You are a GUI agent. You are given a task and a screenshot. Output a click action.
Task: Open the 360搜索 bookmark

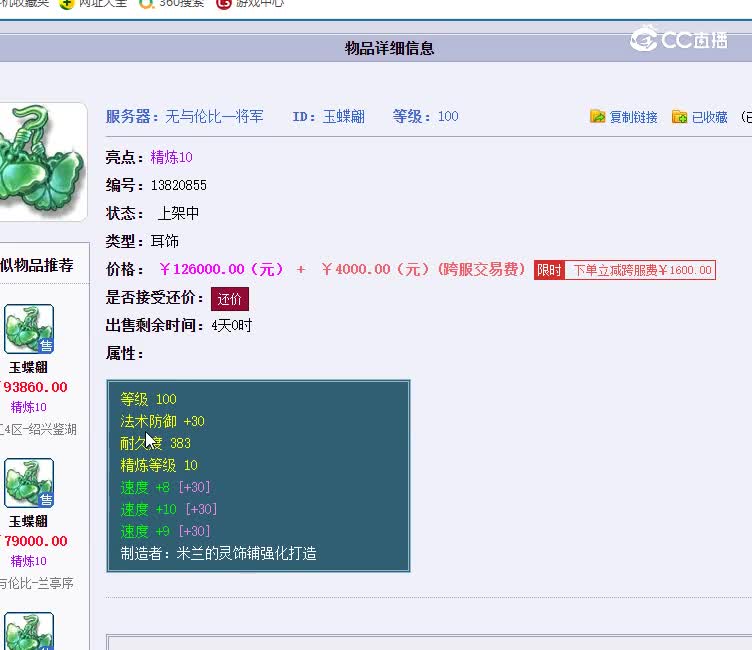tap(181, 3)
